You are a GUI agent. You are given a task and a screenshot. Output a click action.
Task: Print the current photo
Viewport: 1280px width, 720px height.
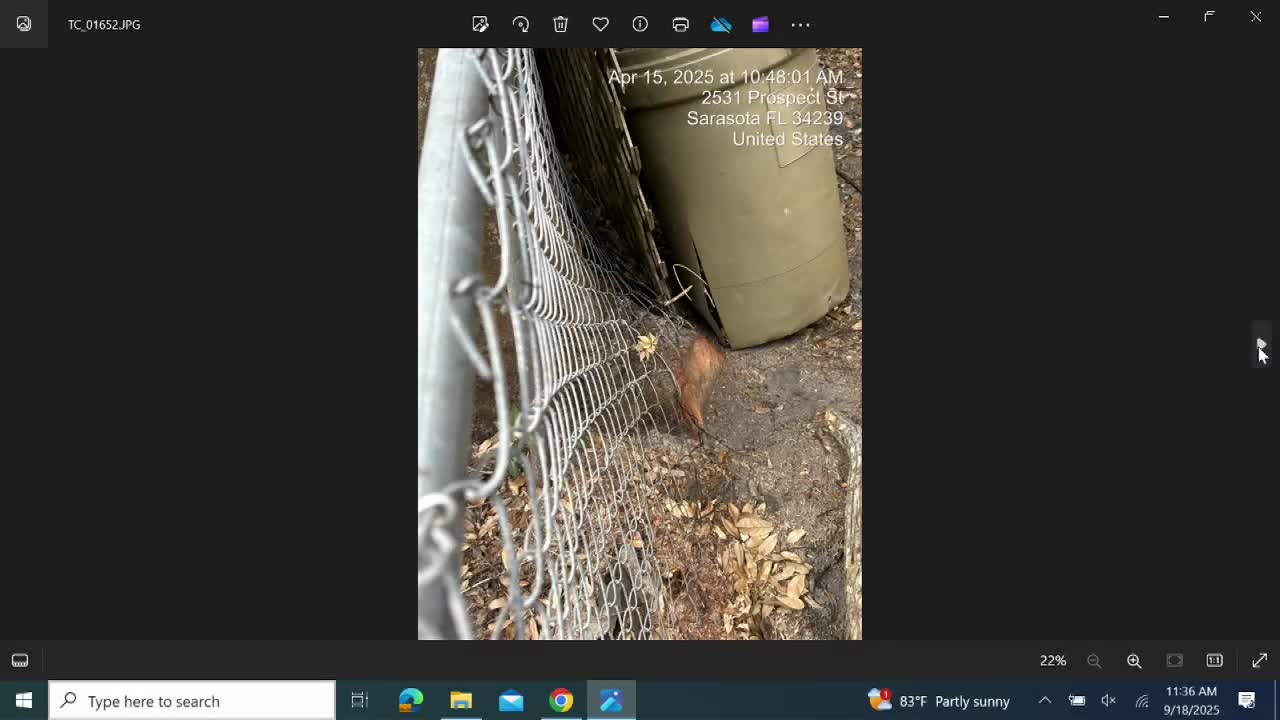[x=680, y=24]
